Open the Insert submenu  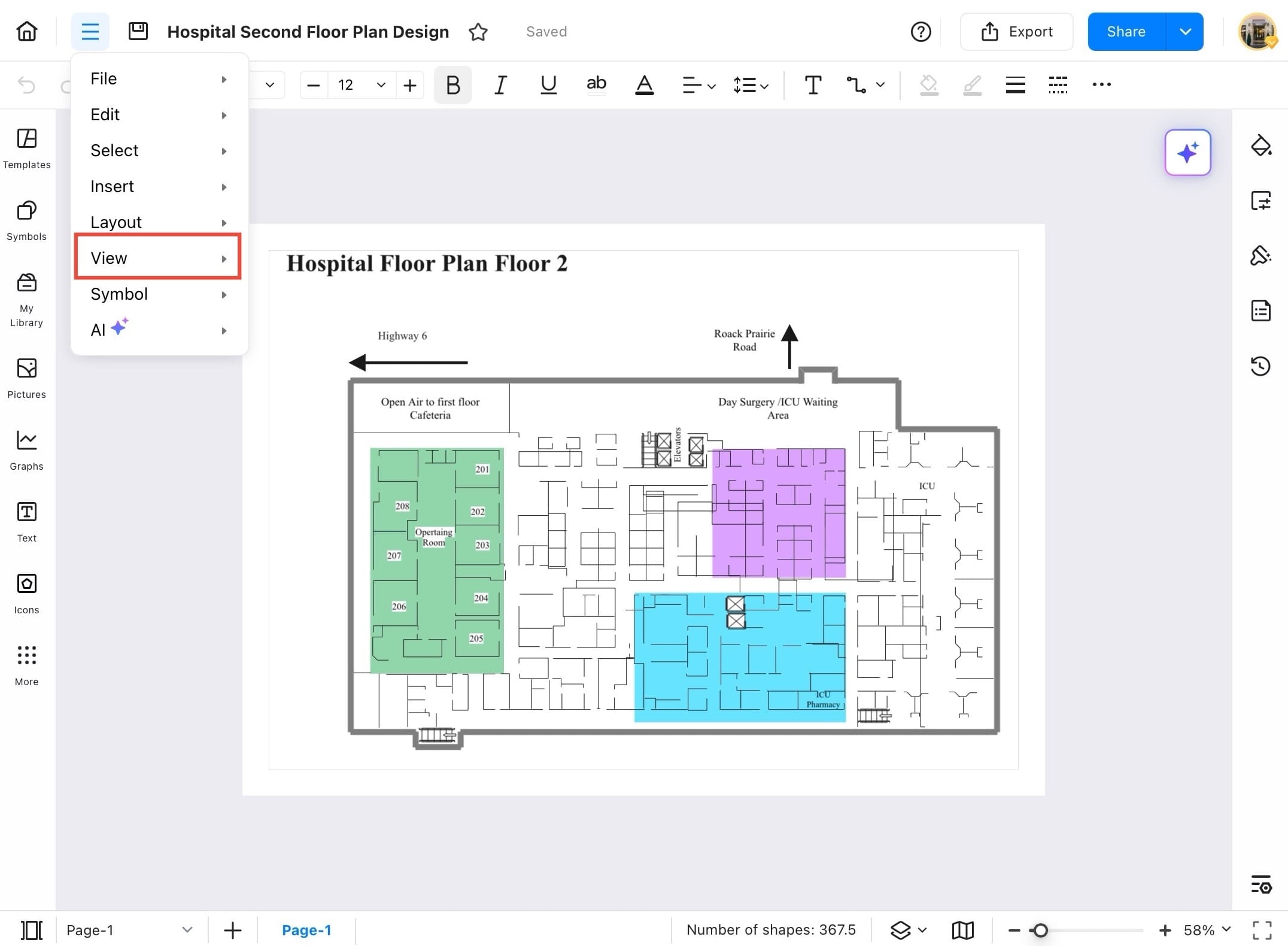point(157,186)
